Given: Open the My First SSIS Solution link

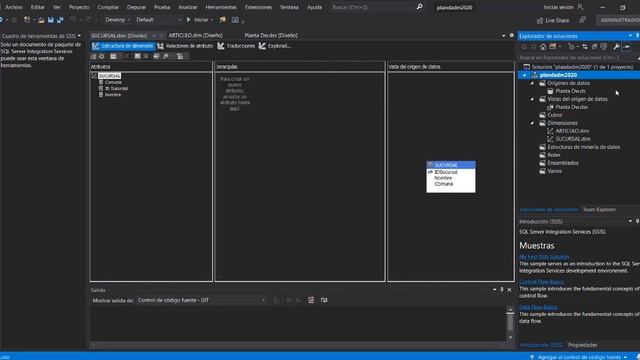Looking at the screenshot, I should tap(544, 257).
